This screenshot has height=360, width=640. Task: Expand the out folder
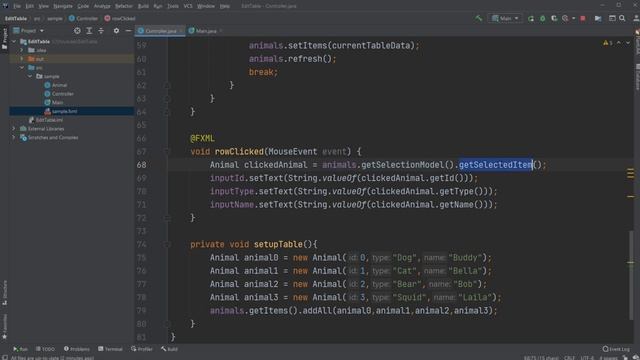tap(22, 59)
